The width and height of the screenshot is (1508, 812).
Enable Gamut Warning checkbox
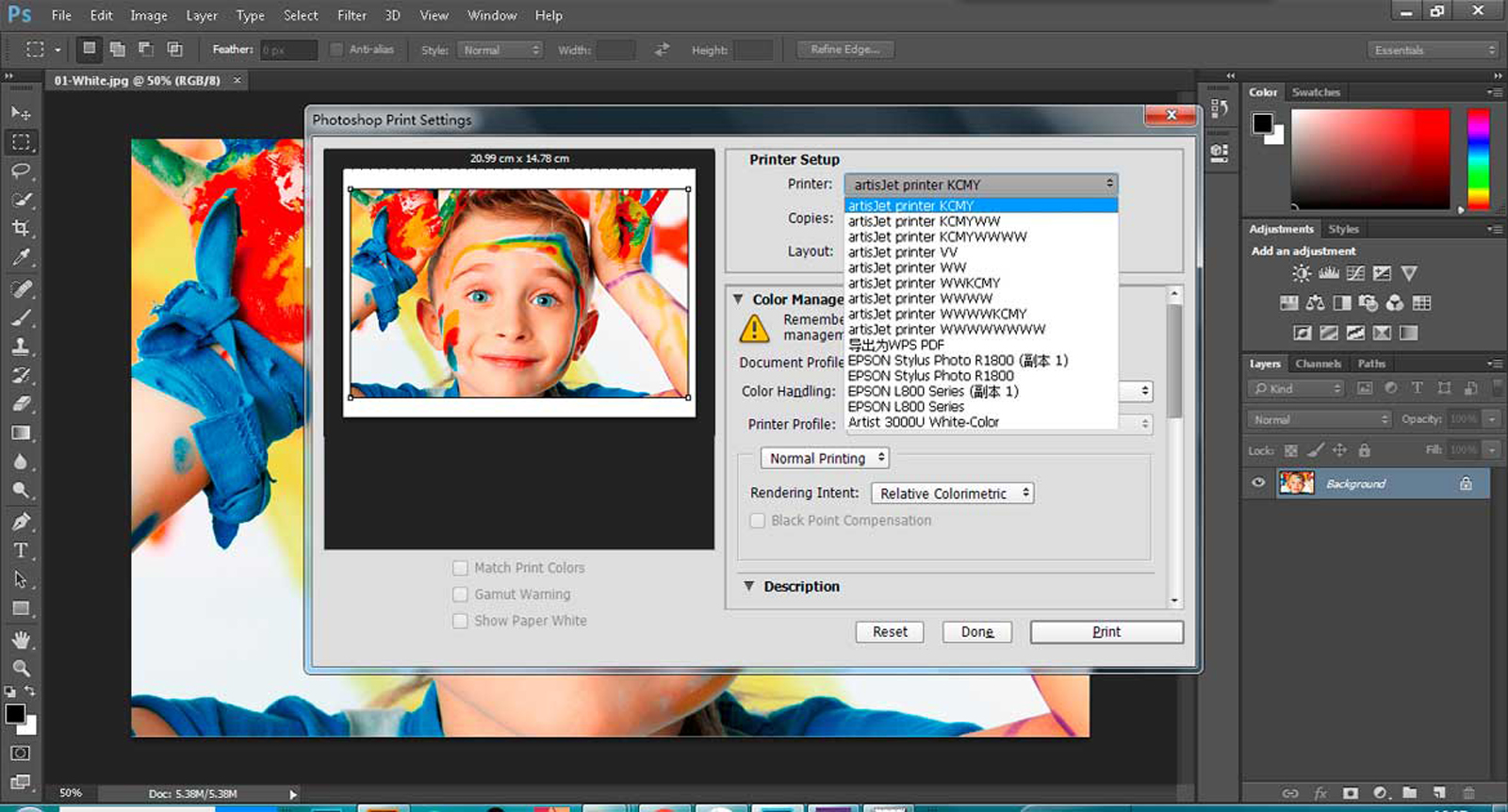pos(460,594)
